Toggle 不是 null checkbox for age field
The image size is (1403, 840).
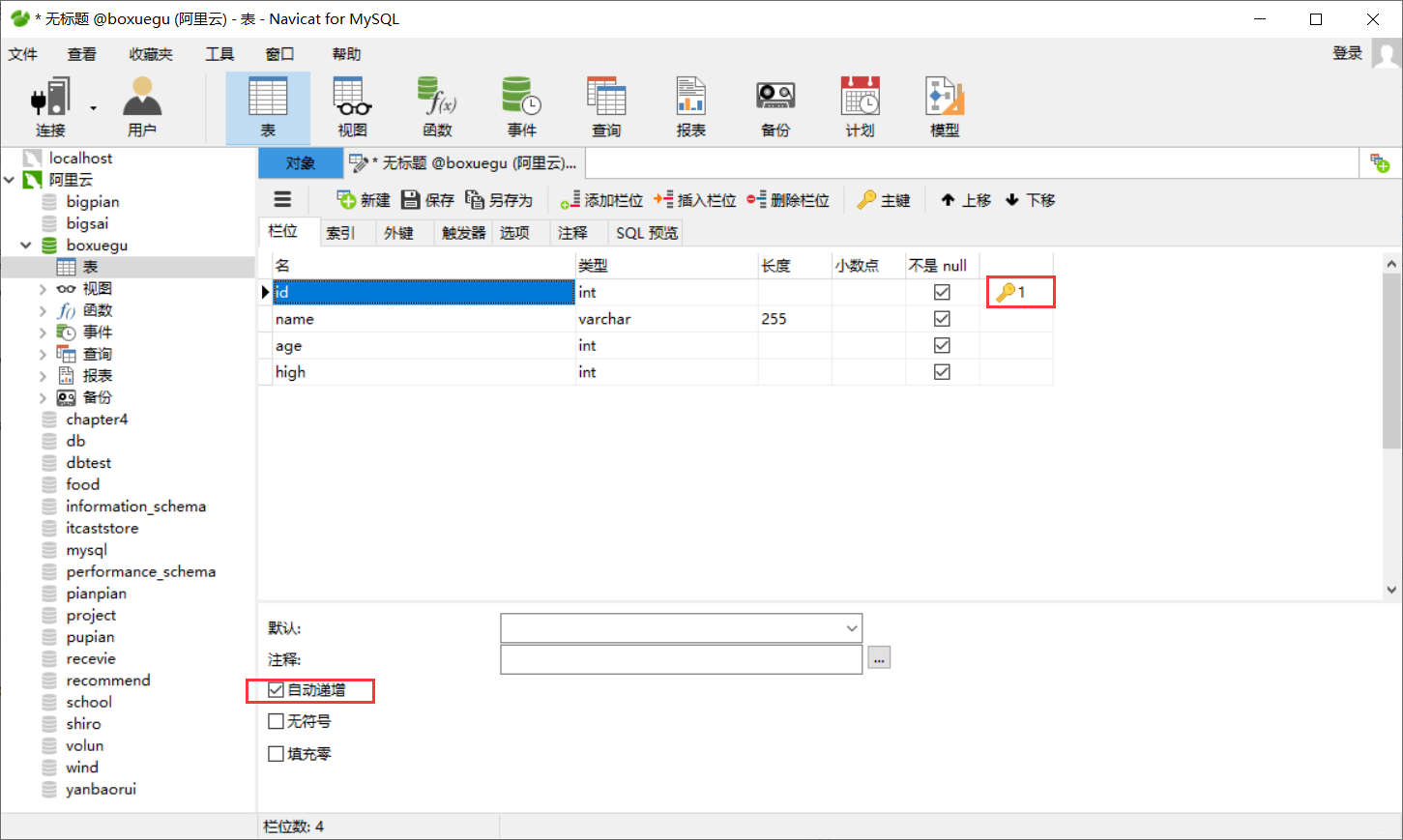(942, 345)
